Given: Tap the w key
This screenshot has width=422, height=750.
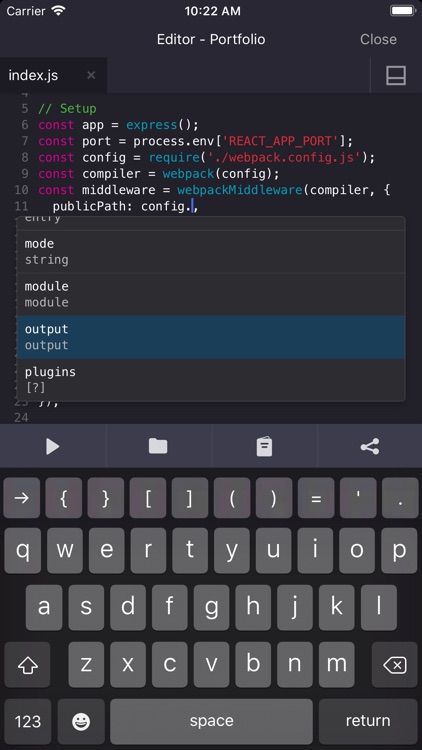Looking at the screenshot, I should (x=64, y=550).
